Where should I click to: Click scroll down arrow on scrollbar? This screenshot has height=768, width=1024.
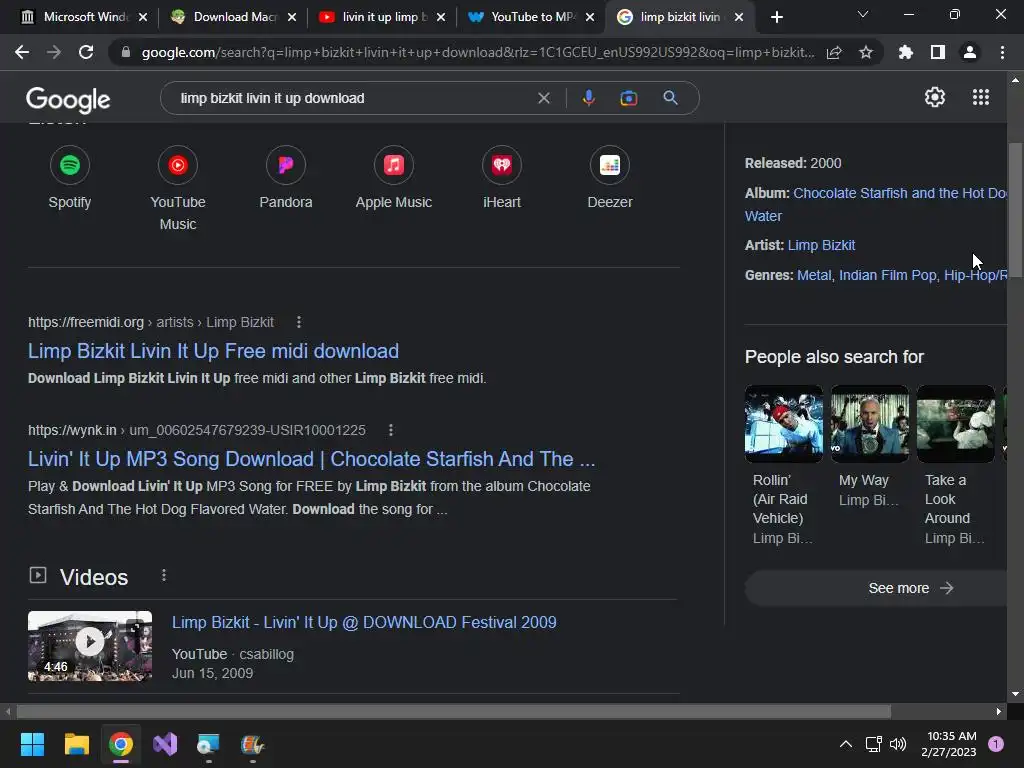1015,694
